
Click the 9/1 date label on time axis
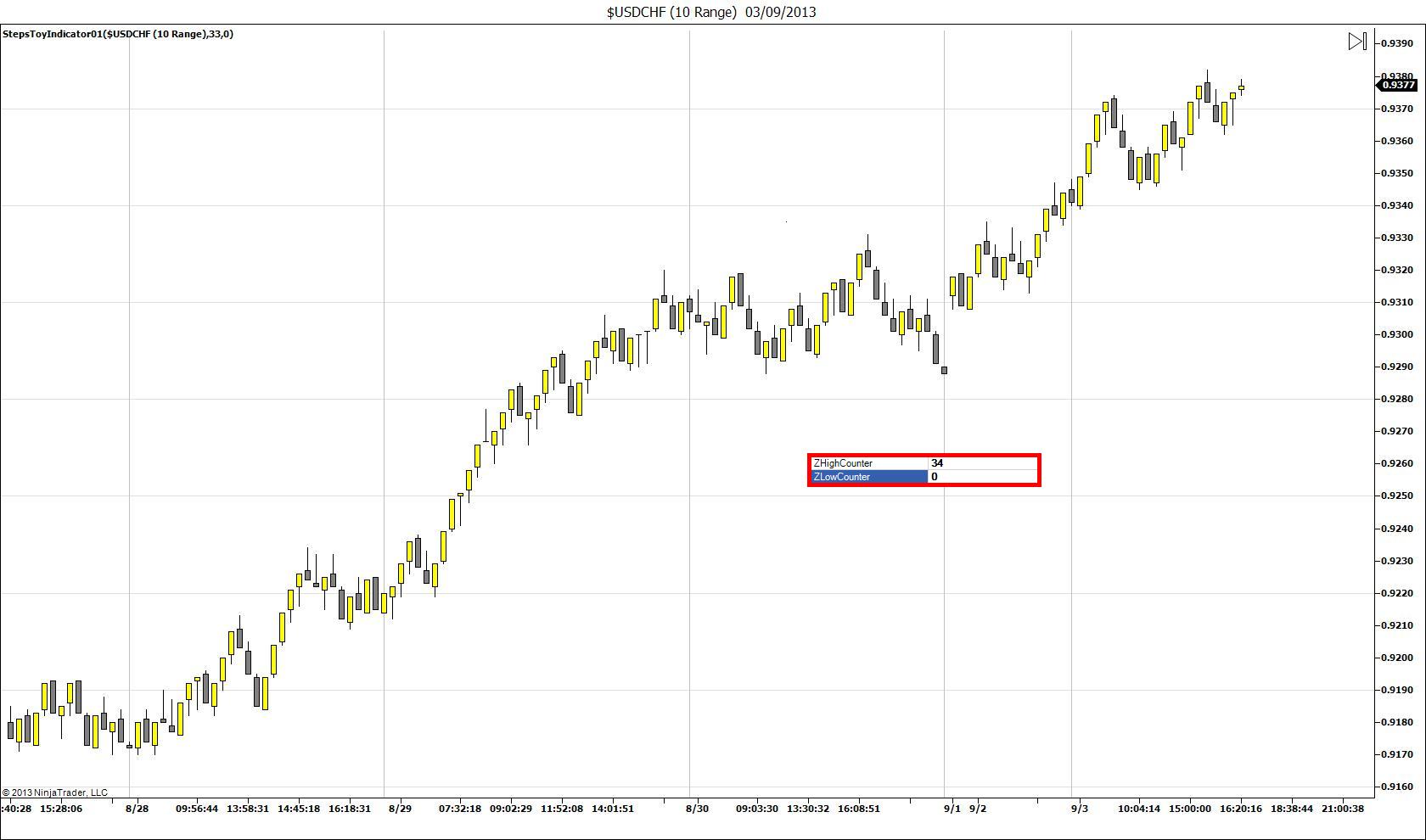(x=952, y=809)
